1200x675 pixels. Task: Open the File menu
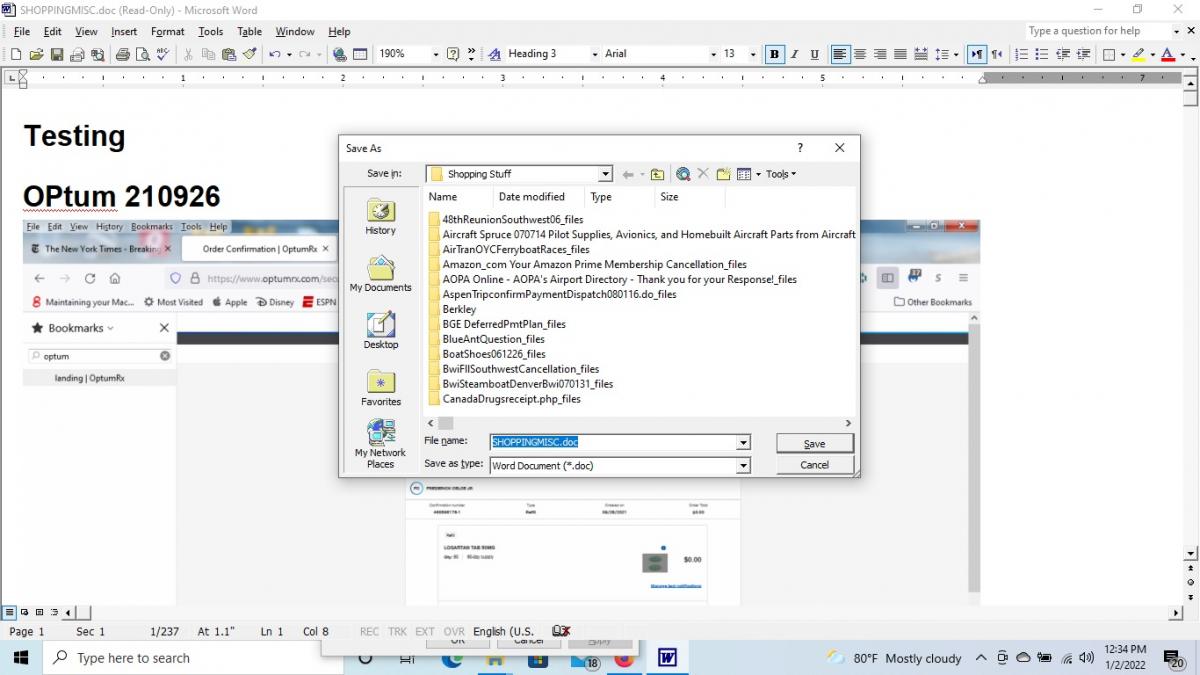(x=21, y=31)
